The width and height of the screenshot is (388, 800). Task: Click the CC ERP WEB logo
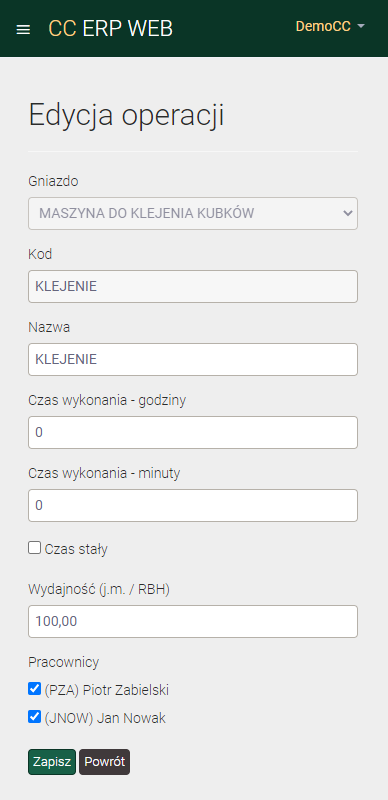110,29
